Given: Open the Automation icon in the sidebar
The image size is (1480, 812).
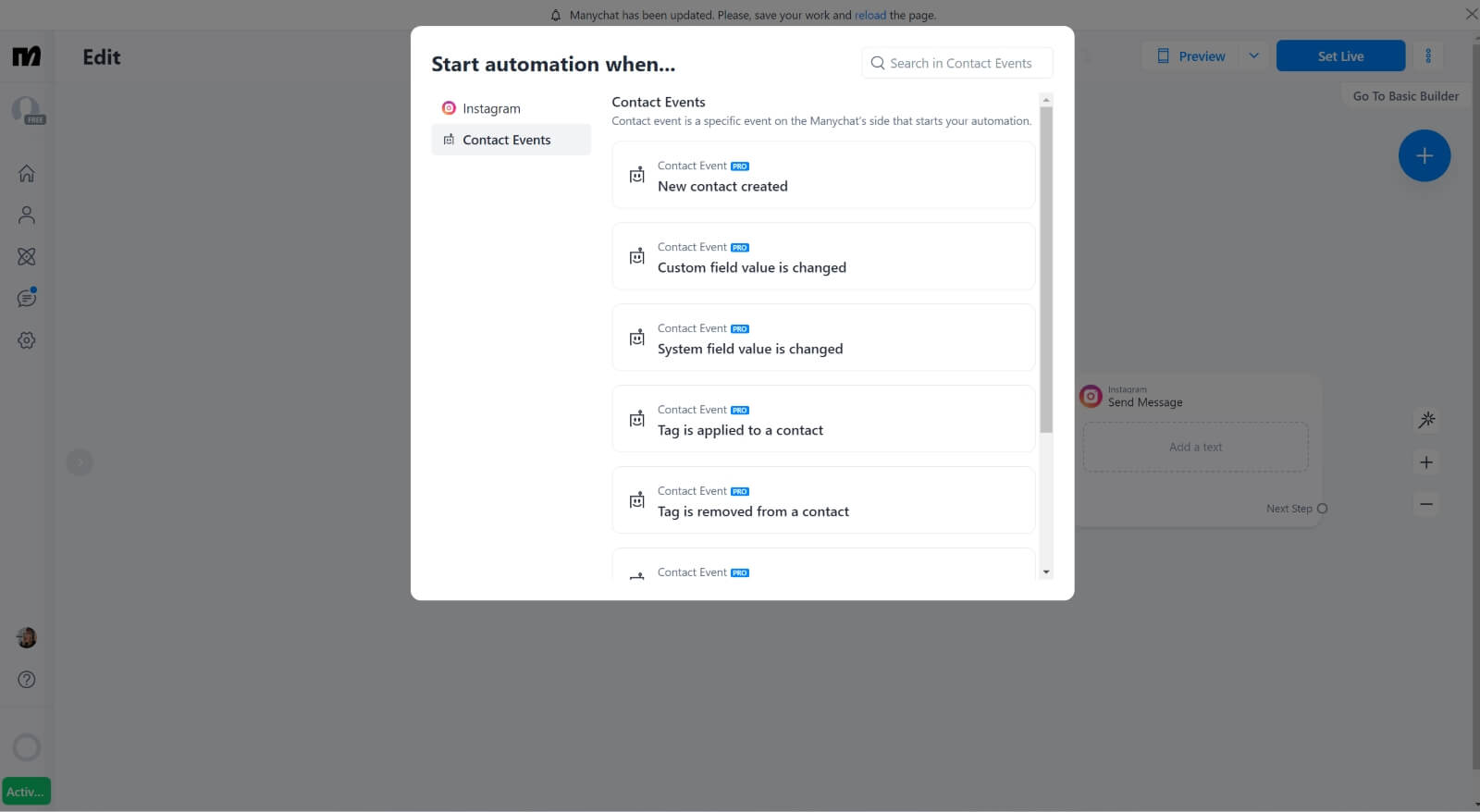Looking at the screenshot, I should 26,256.
